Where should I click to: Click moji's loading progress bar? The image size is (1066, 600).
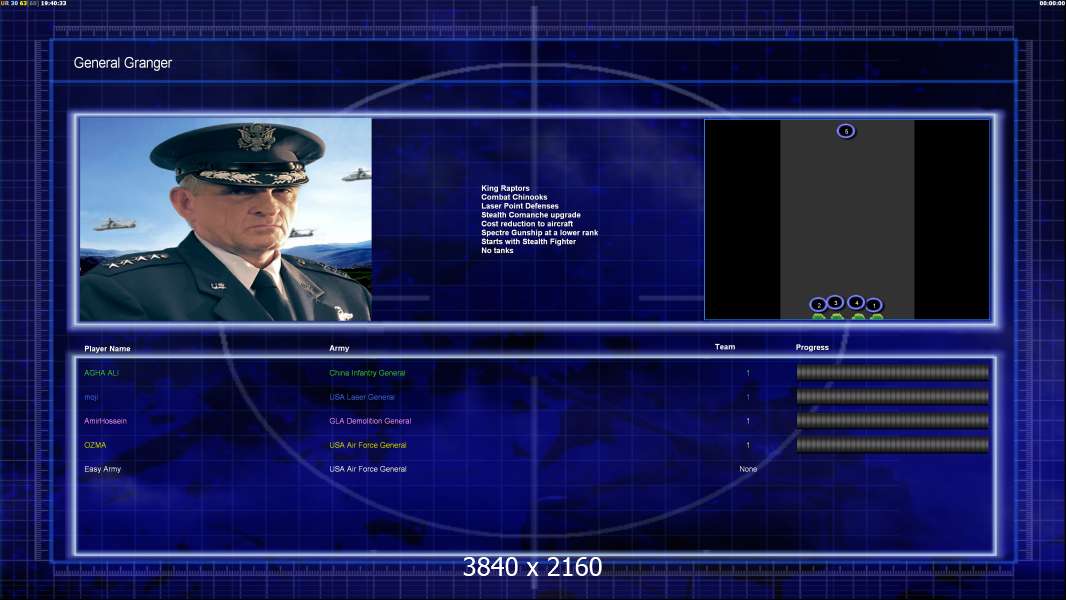coord(893,396)
